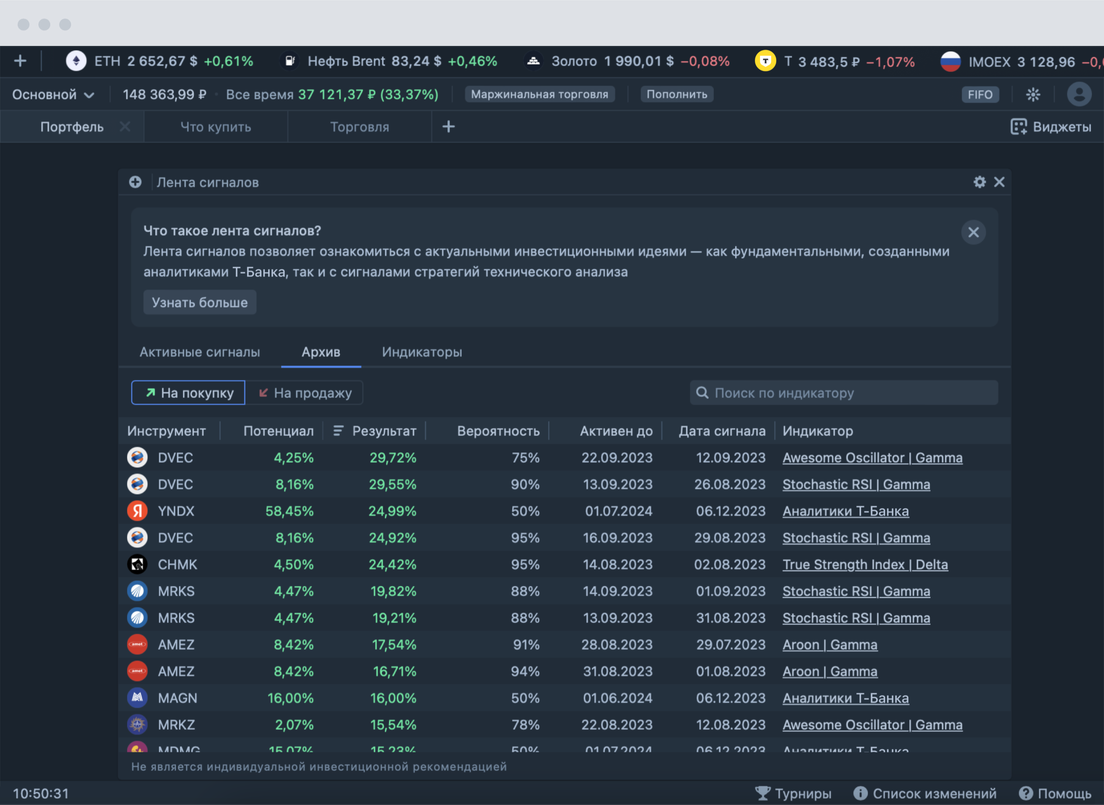Switch theme with the sun icon
This screenshot has width=1104, height=805.
(x=1033, y=94)
